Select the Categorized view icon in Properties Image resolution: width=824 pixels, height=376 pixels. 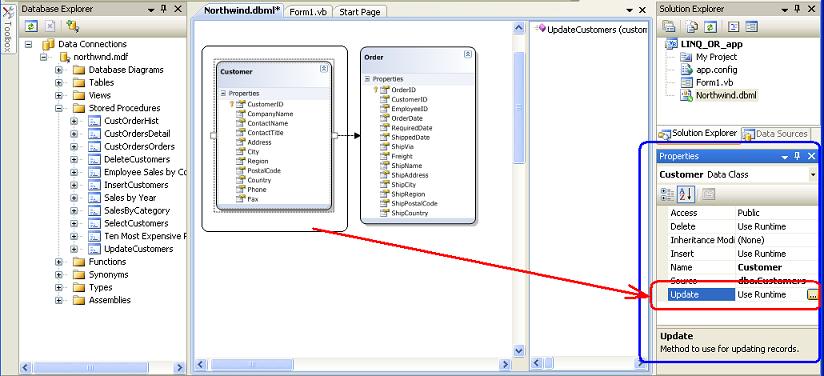coord(667,195)
